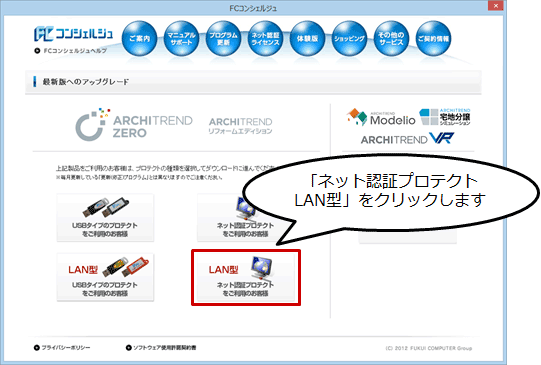541x365 pixels.
Task: View the ソフトウェア使用許諾契約書 link
Action: [161, 347]
